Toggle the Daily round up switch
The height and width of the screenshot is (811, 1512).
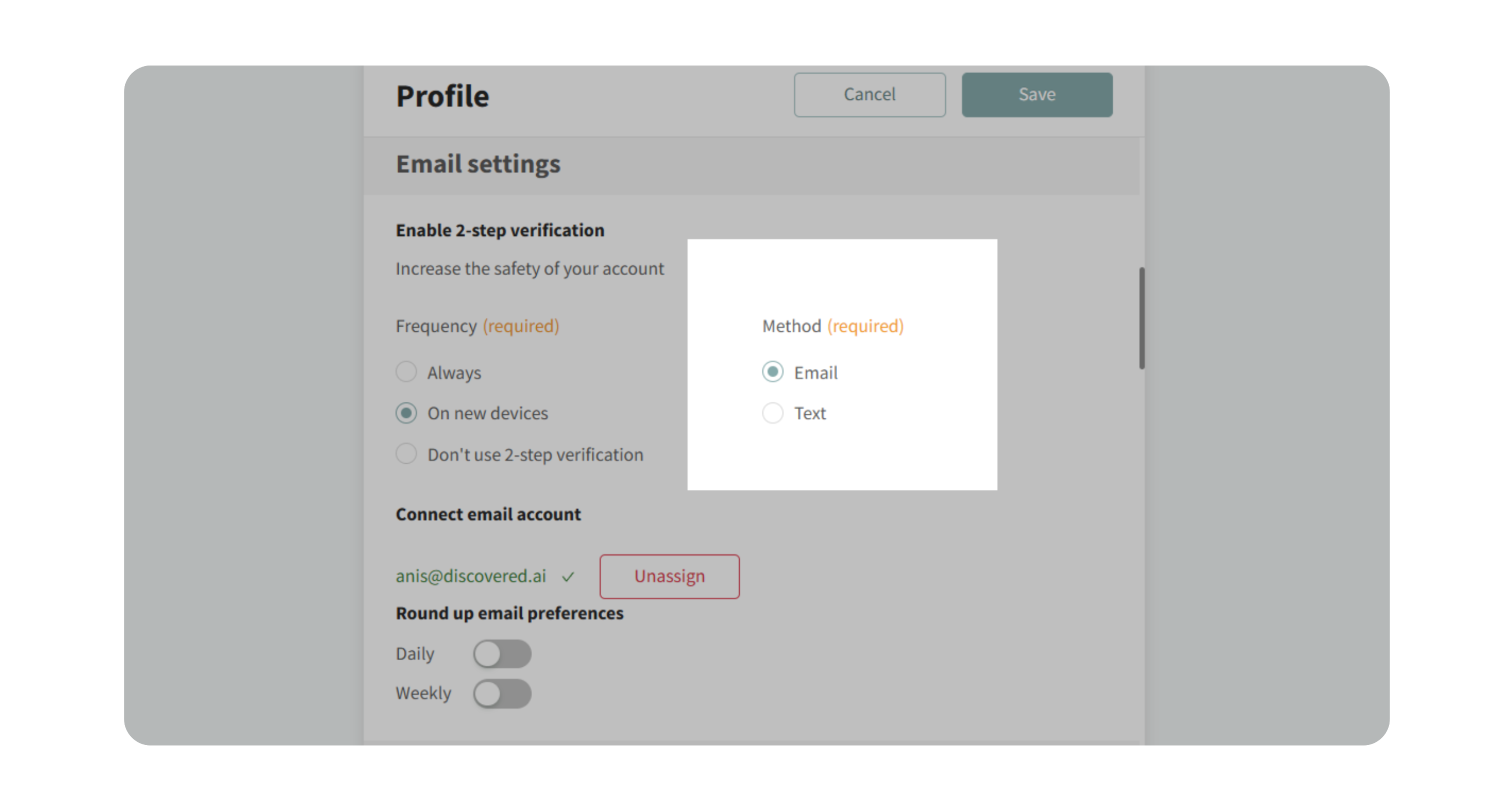pyautogui.click(x=502, y=653)
